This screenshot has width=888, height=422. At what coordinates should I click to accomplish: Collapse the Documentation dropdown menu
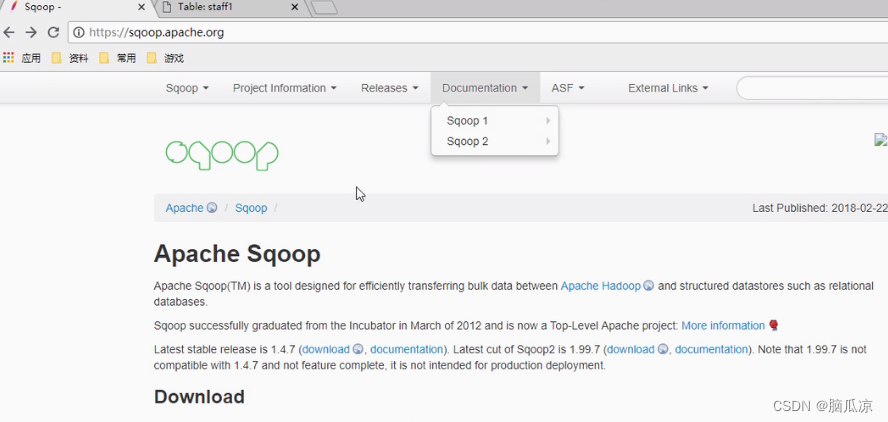click(485, 88)
